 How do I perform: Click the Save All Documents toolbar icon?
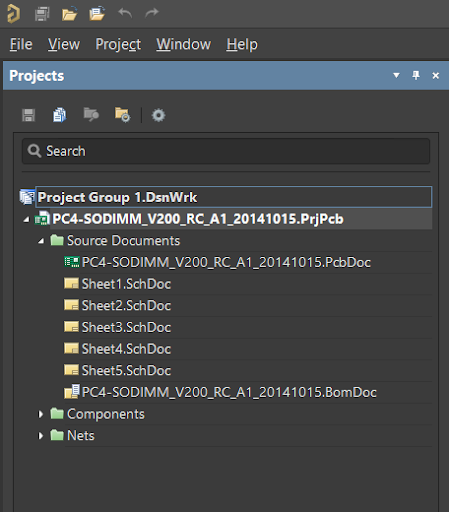pos(42,14)
